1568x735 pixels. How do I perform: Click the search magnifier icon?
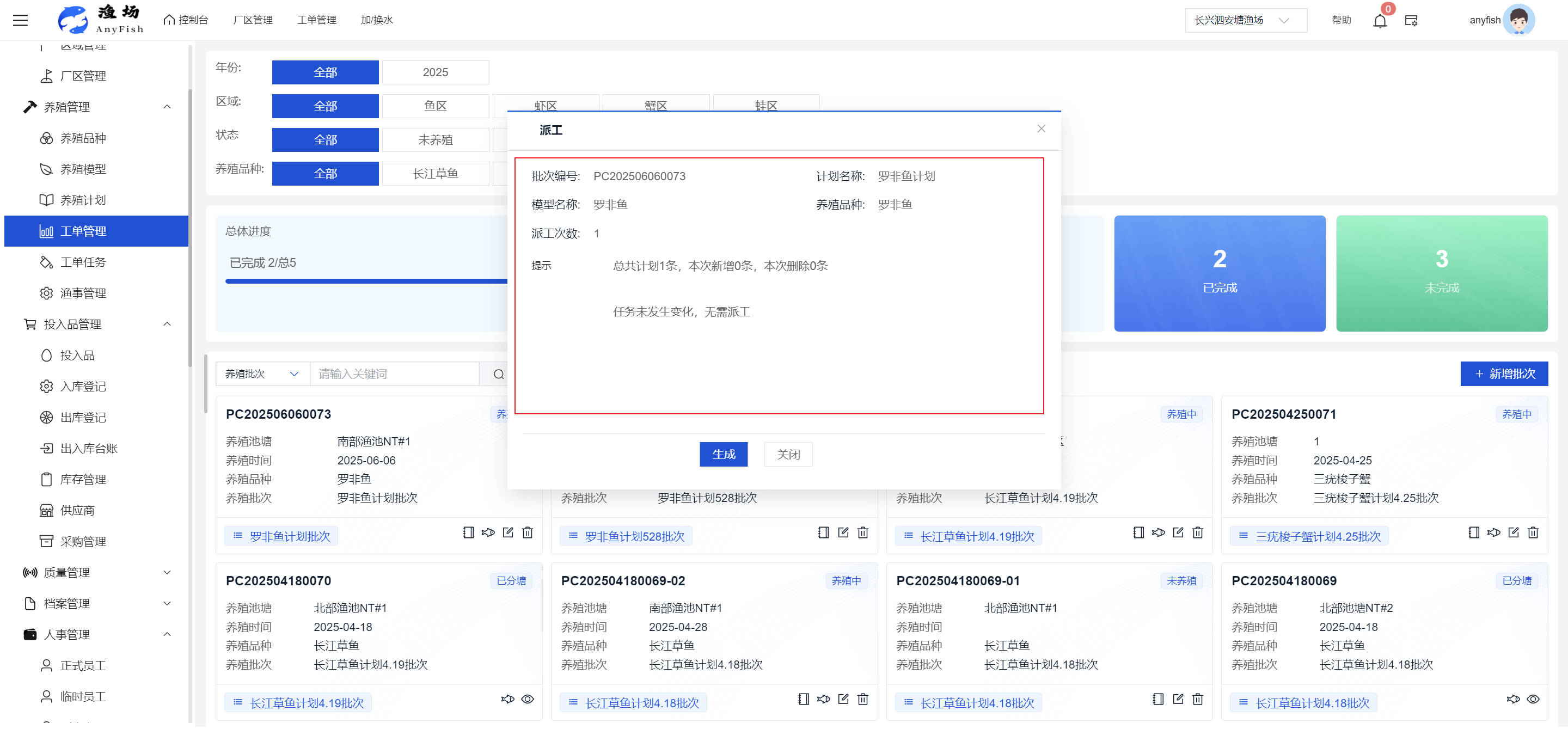499,374
